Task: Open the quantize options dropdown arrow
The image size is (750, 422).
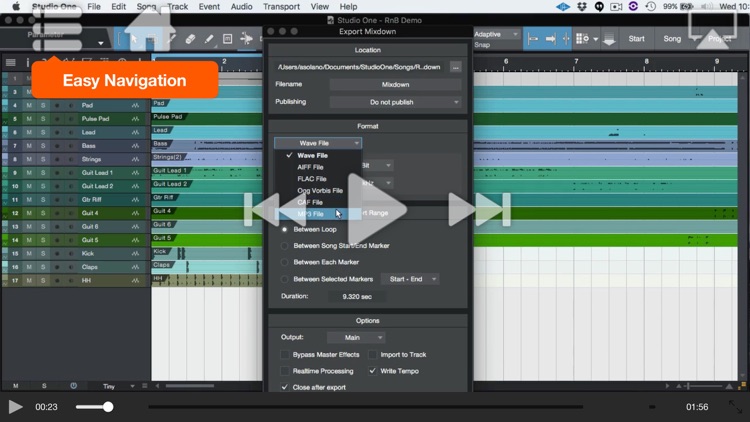Action: coord(596,39)
